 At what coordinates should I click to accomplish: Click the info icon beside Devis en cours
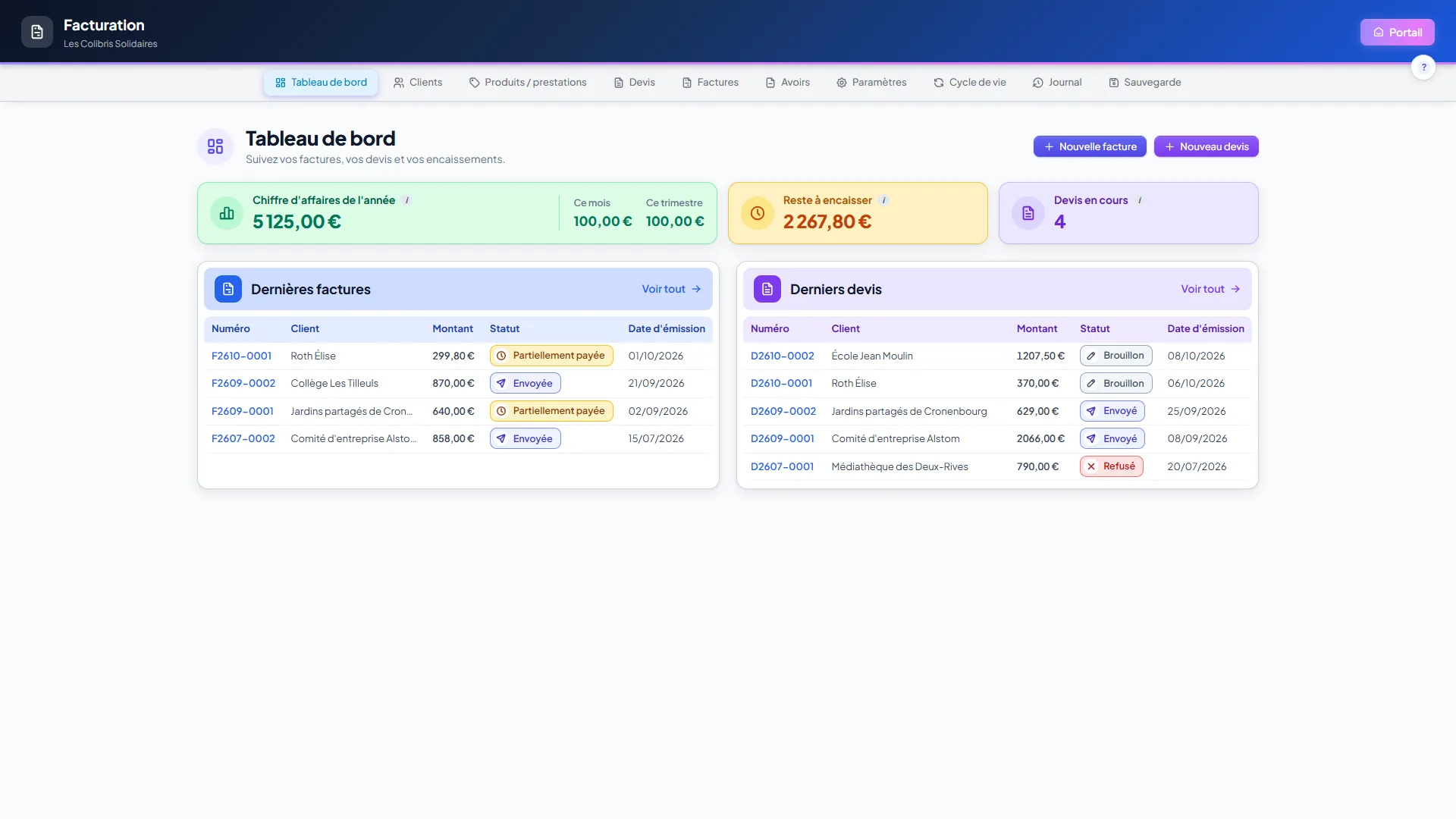(1140, 200)
